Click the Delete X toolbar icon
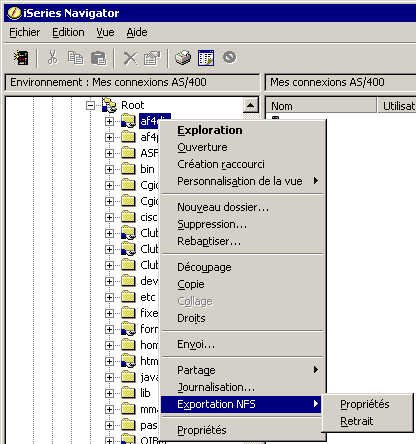The image size is (416, 444). pos(130,58)
